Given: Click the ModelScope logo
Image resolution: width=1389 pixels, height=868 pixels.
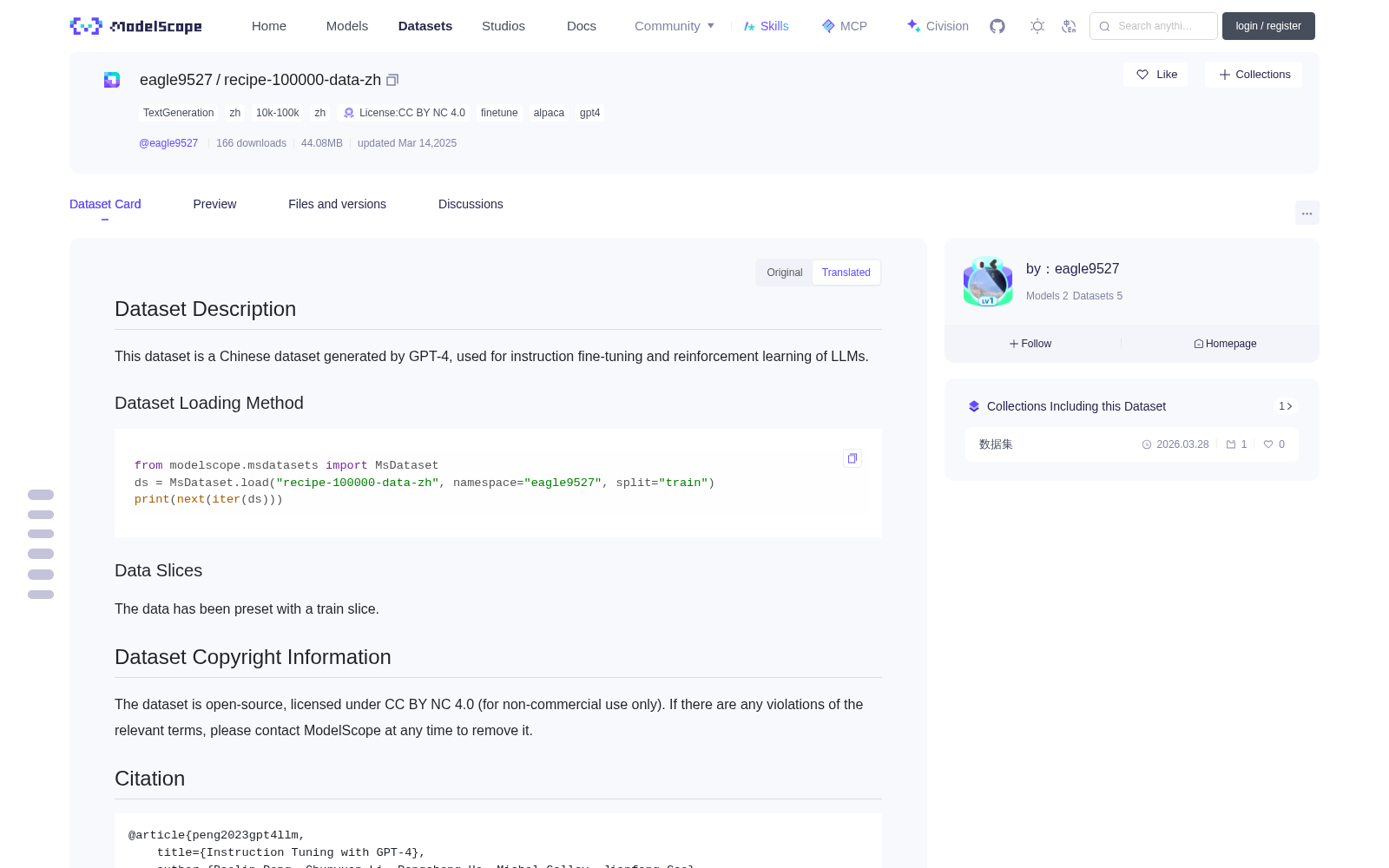Looking at the screenshot, I should (x=136, y=26).
